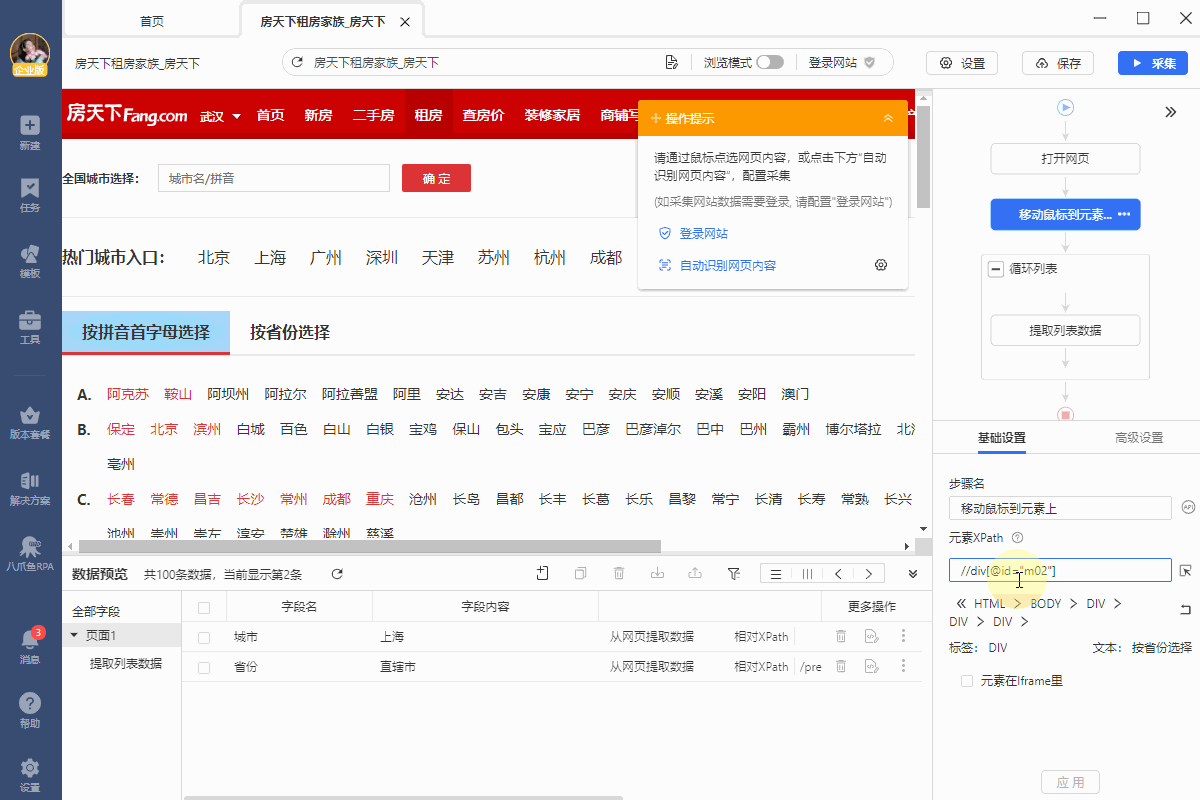This screenshot has height=800, width=1200.
Task: Tick the select-all checkbox in field table header
Action: click(x=204, y=607)
